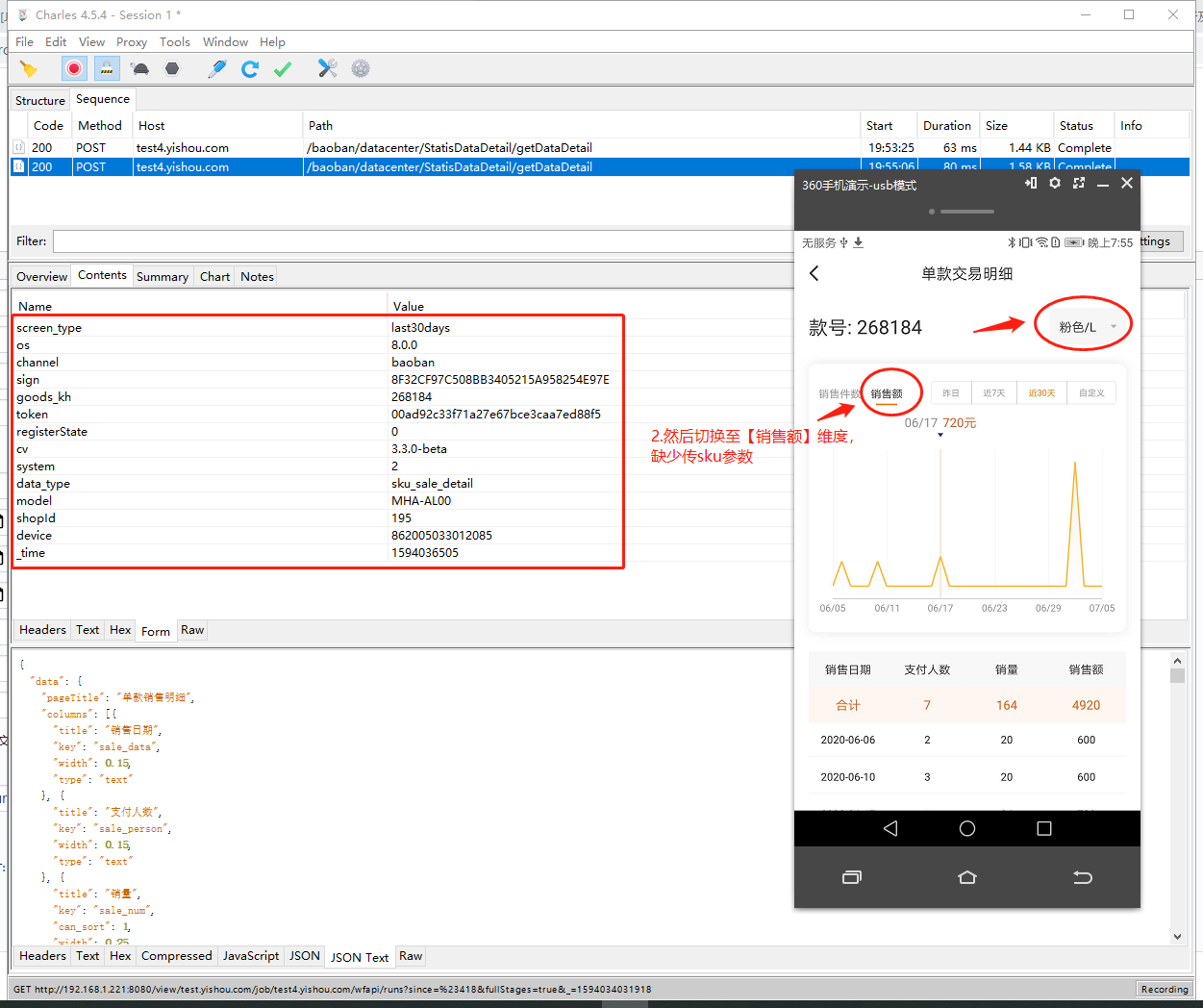Sort requests by the Code column header
Viewport: 1203px width, 1008px height.
click(48, 126)
